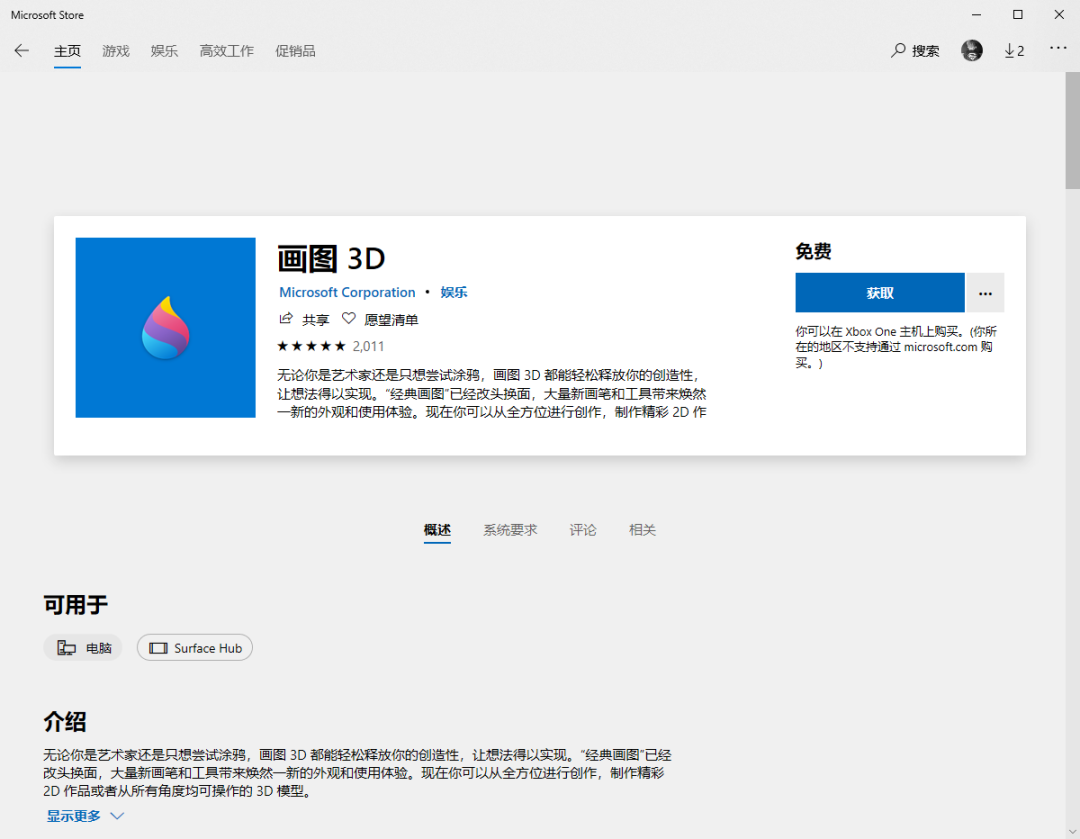Screen dimensions: 1080x839
Task: Minimize the Microsoft Store window
Action: click(x=976, y=14)
